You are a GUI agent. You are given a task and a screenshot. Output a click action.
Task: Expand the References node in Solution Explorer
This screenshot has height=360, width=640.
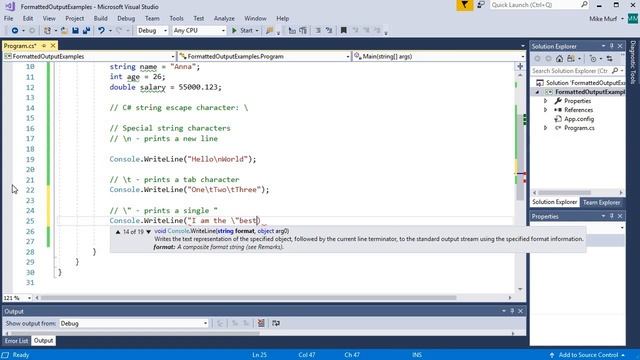546,110
